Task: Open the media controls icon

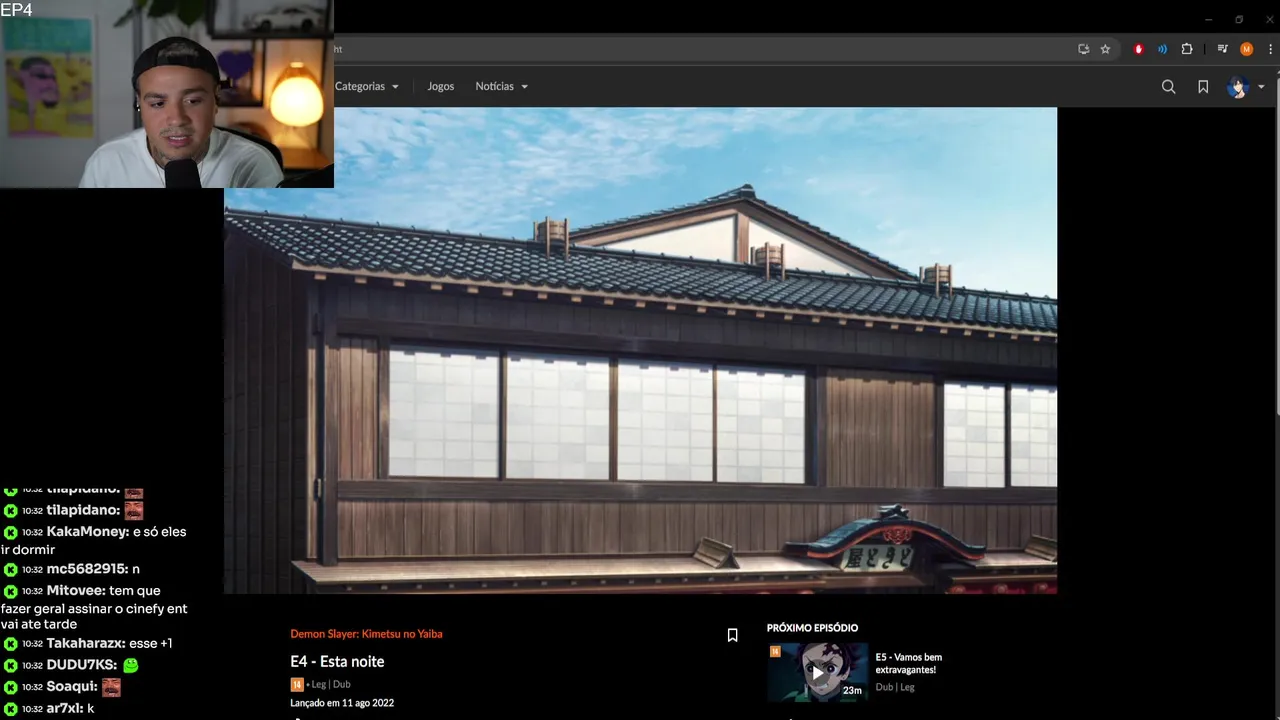Action: coord(1222,49)
